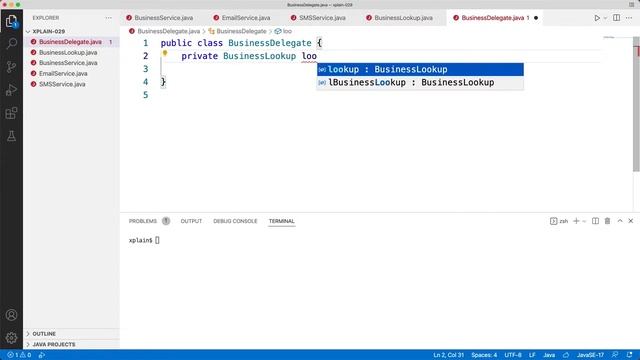The height and width of the screenshot is (360, 640).
Task: Accept 'lookup : BusinessLookup' suggestion
Action: click(420, 69)
